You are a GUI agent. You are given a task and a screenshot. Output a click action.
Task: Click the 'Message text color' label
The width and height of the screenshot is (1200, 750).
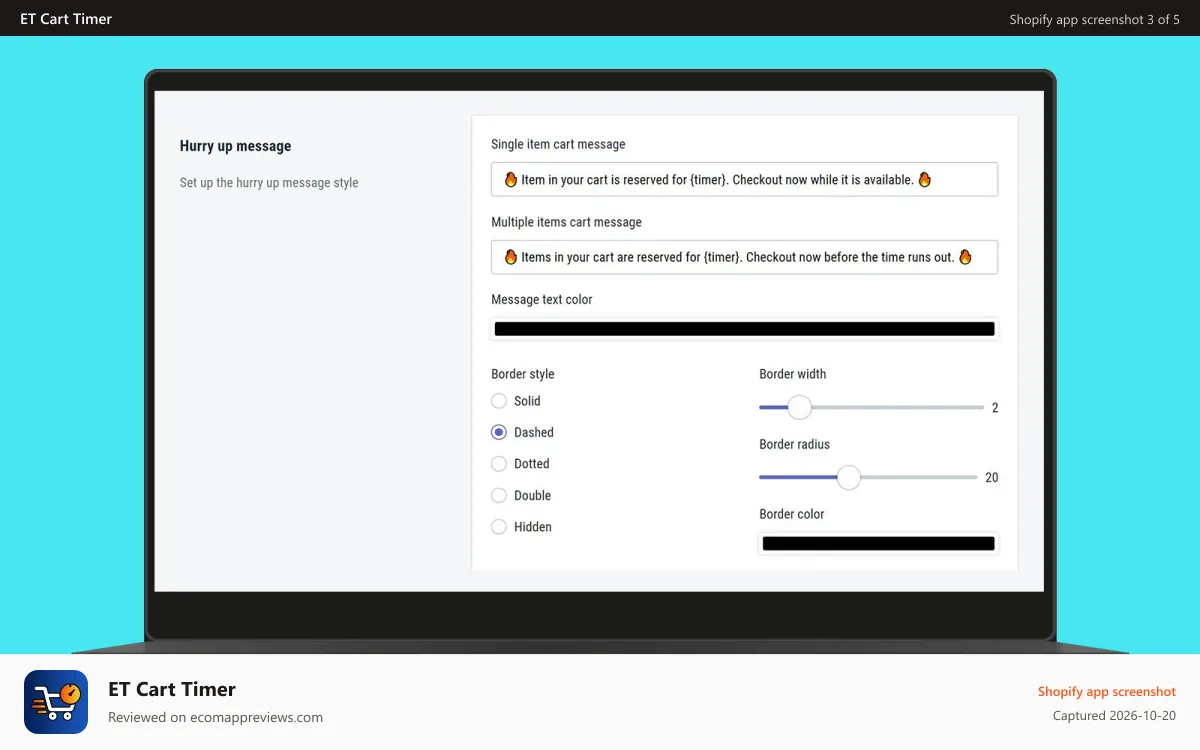tap(542, 299)
